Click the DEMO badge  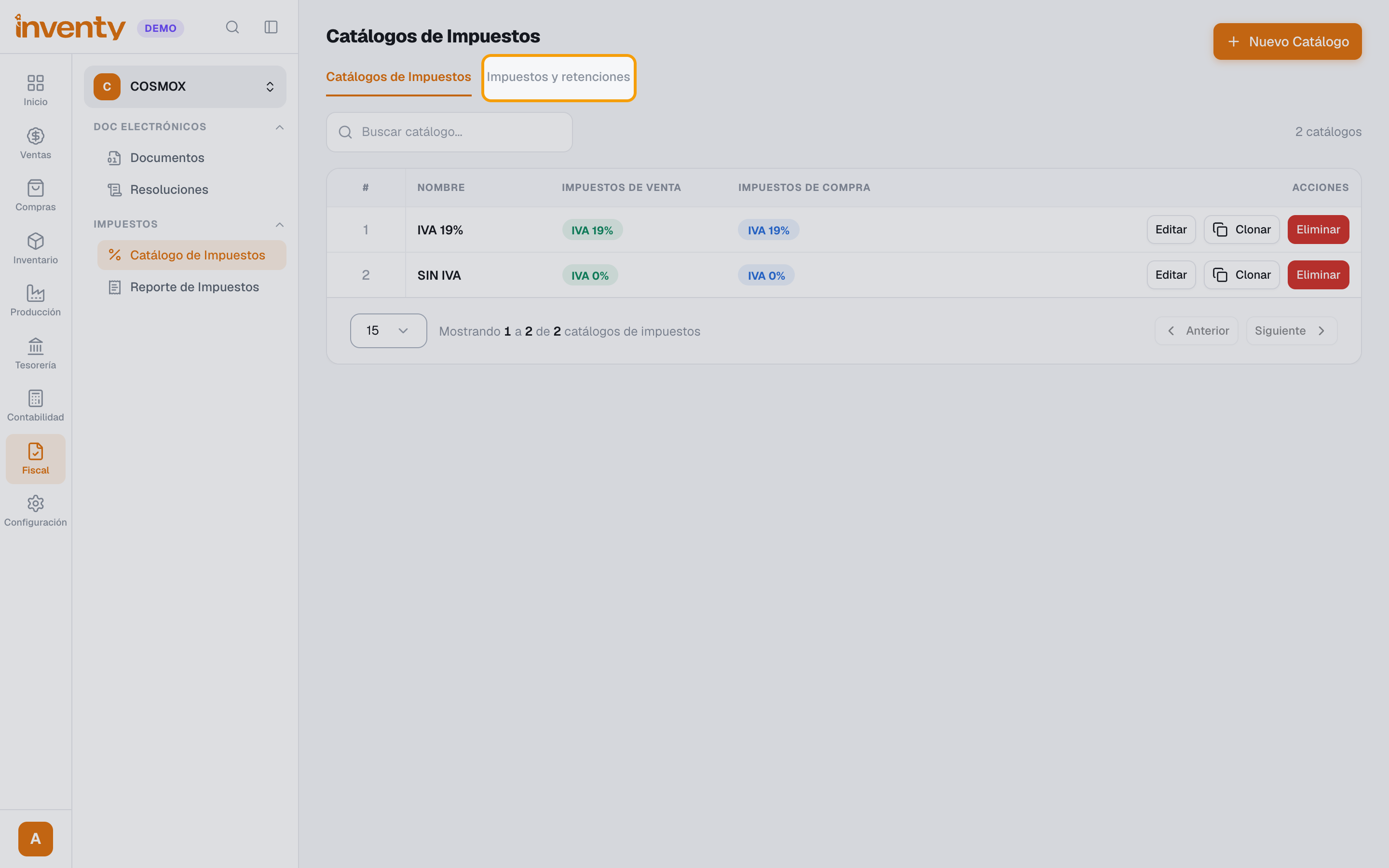160,28
